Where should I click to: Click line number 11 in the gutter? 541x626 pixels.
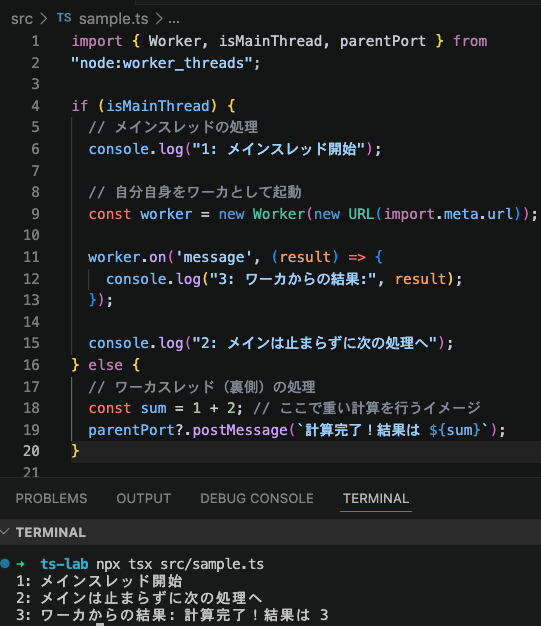pyautogui.click(x=32, y=257)
